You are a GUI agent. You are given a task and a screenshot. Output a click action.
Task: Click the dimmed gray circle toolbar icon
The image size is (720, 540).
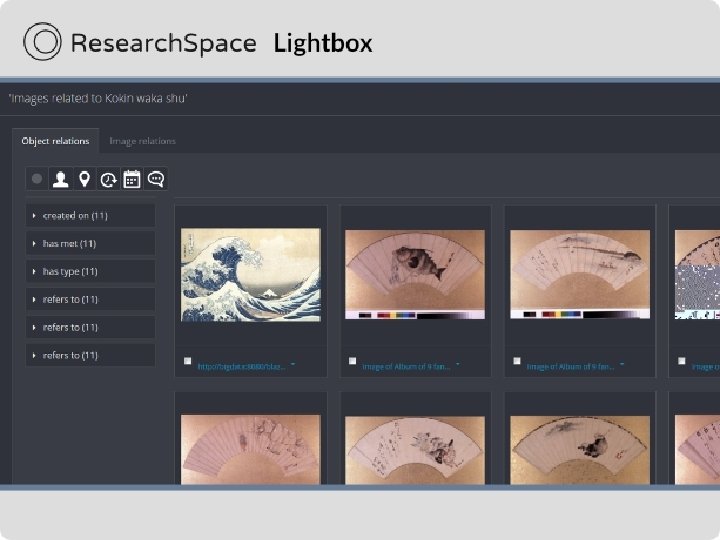pyautogui.click(x=37, y=179)
